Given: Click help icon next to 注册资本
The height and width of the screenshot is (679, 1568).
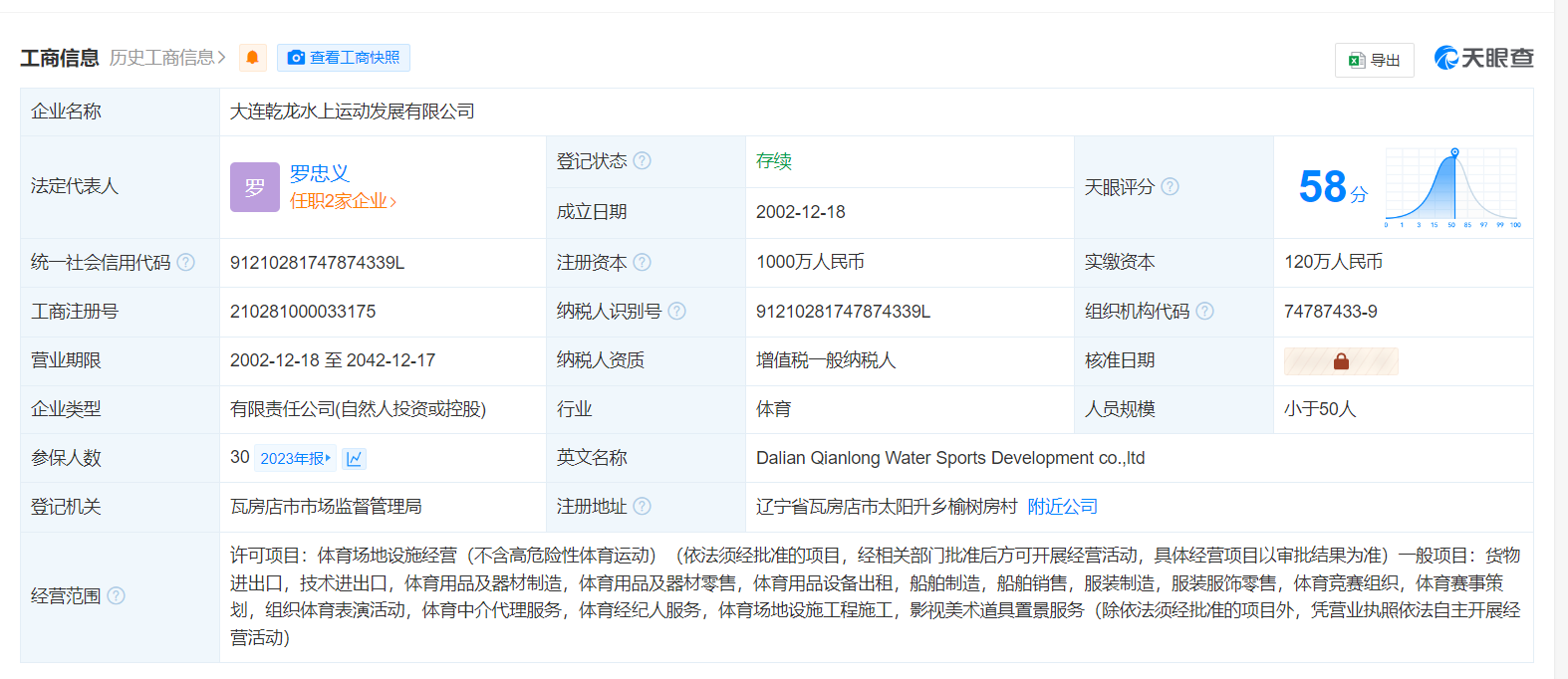Looking at the screenshot, I should [643, 262].
